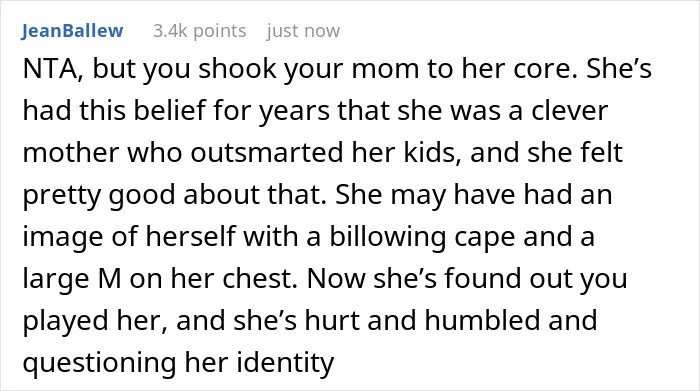The height and width of the screenshot is (391, 700).
Task: Click the word 'kids' in third line
Action: [427, 152]
